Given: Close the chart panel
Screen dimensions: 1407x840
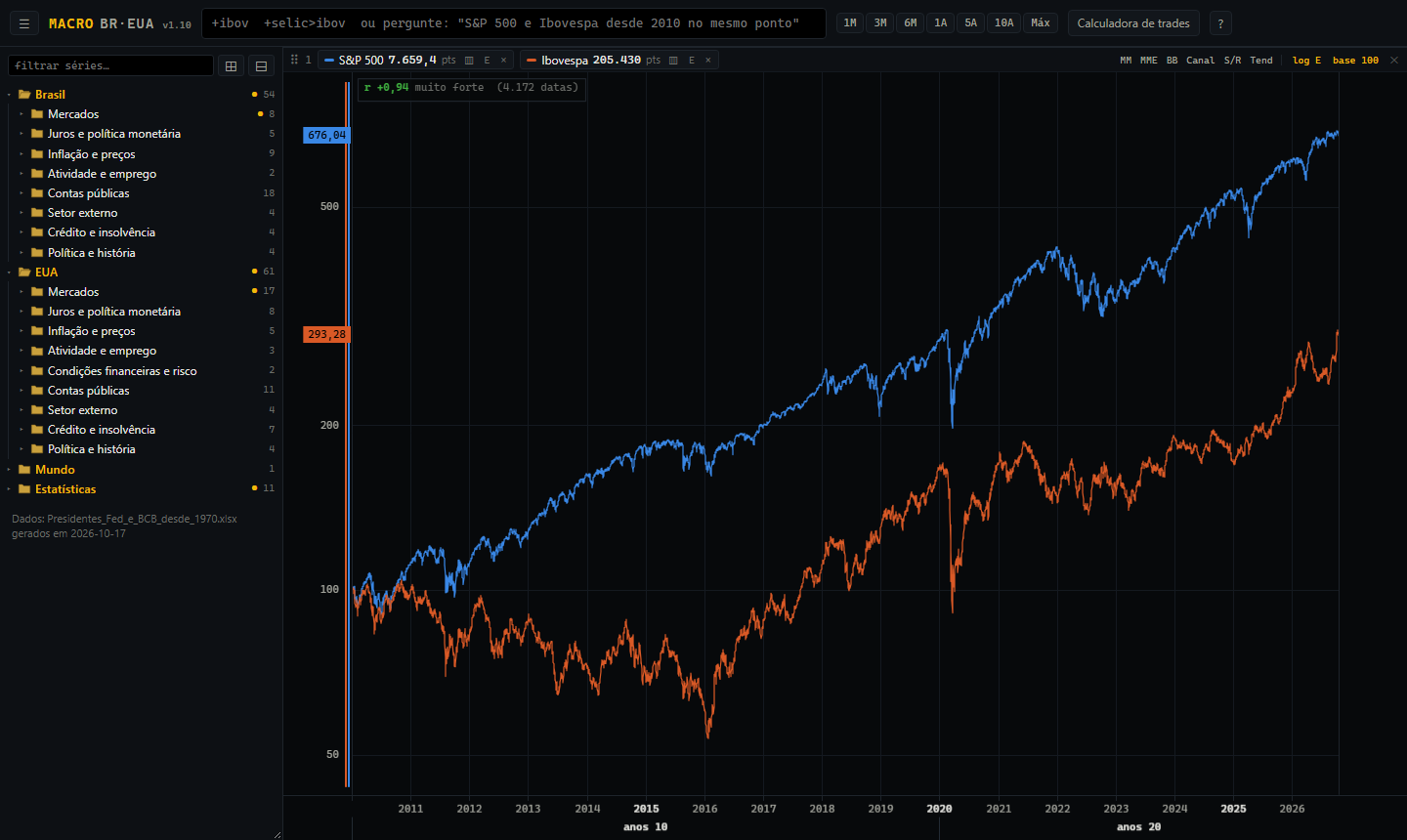Looking at the screenshot, I should coord(1394,61).
